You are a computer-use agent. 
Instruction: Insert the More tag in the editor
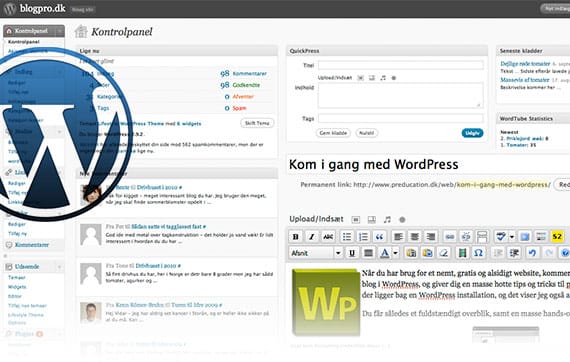[x=482, y=237]
